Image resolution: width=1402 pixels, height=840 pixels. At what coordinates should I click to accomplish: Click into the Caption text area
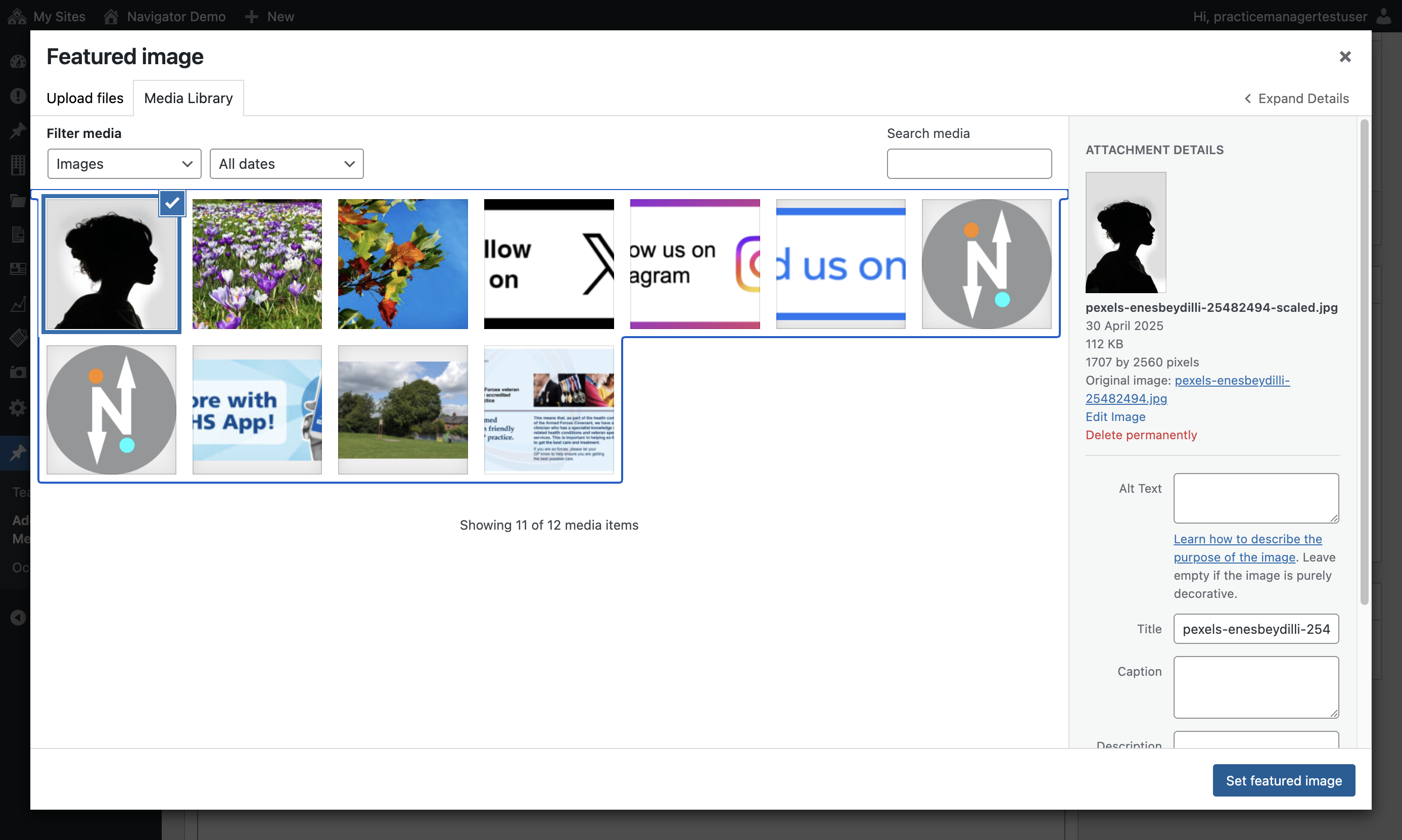pos(1256,687)
